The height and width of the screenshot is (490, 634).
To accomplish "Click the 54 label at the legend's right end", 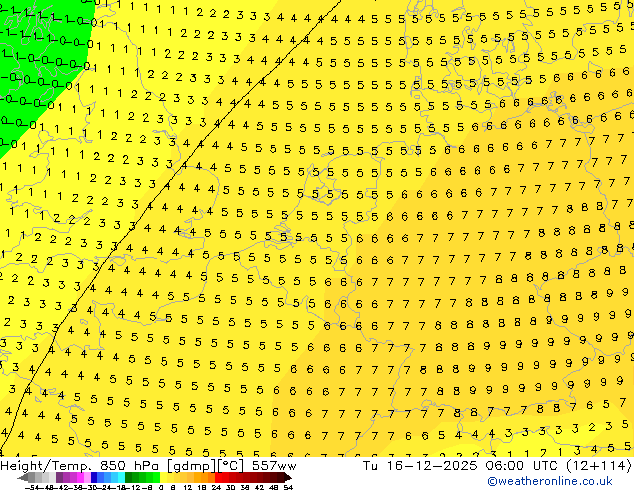I will coord(288,488).
